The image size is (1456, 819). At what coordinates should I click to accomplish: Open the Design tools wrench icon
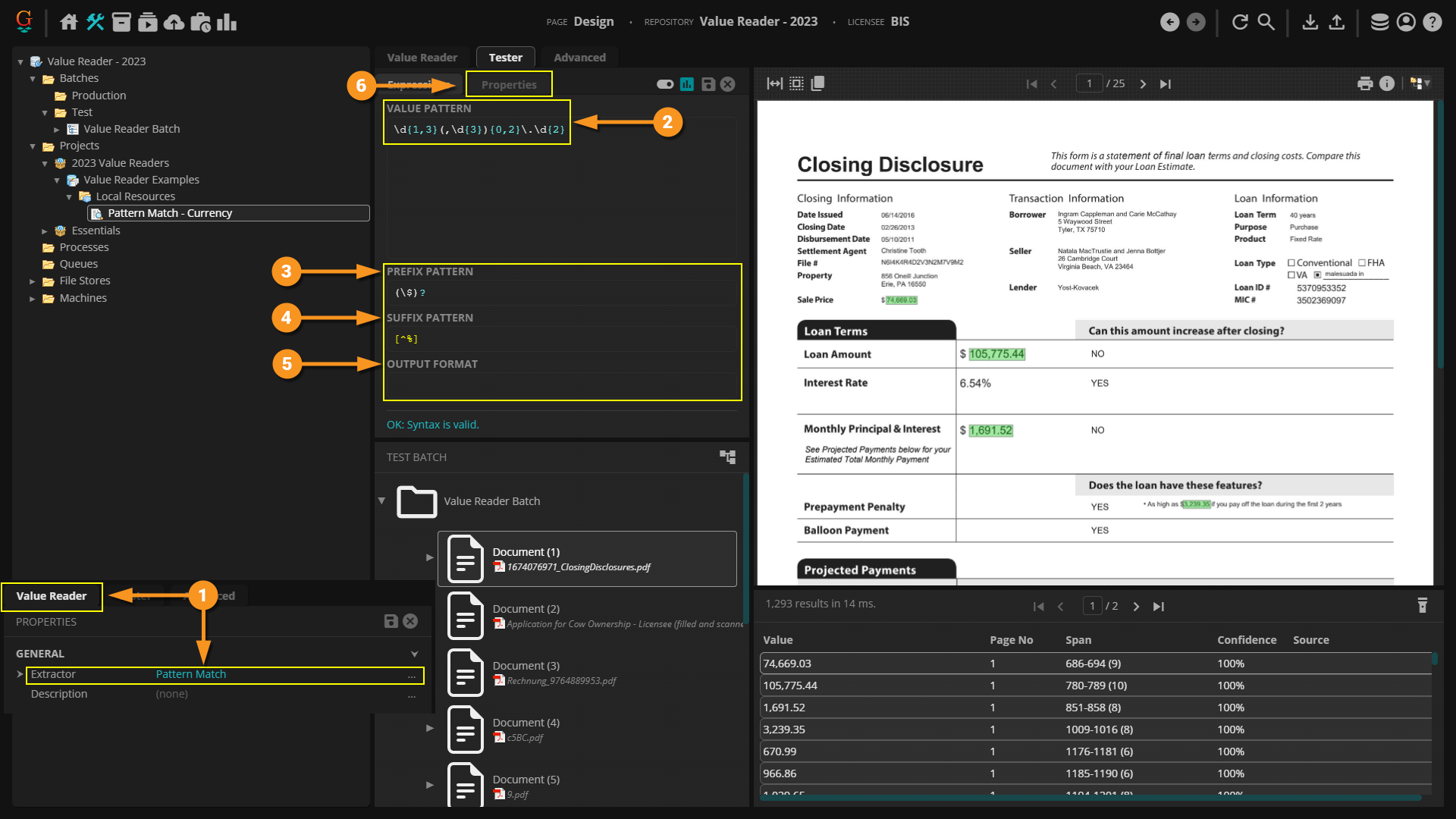click(95, 22)
